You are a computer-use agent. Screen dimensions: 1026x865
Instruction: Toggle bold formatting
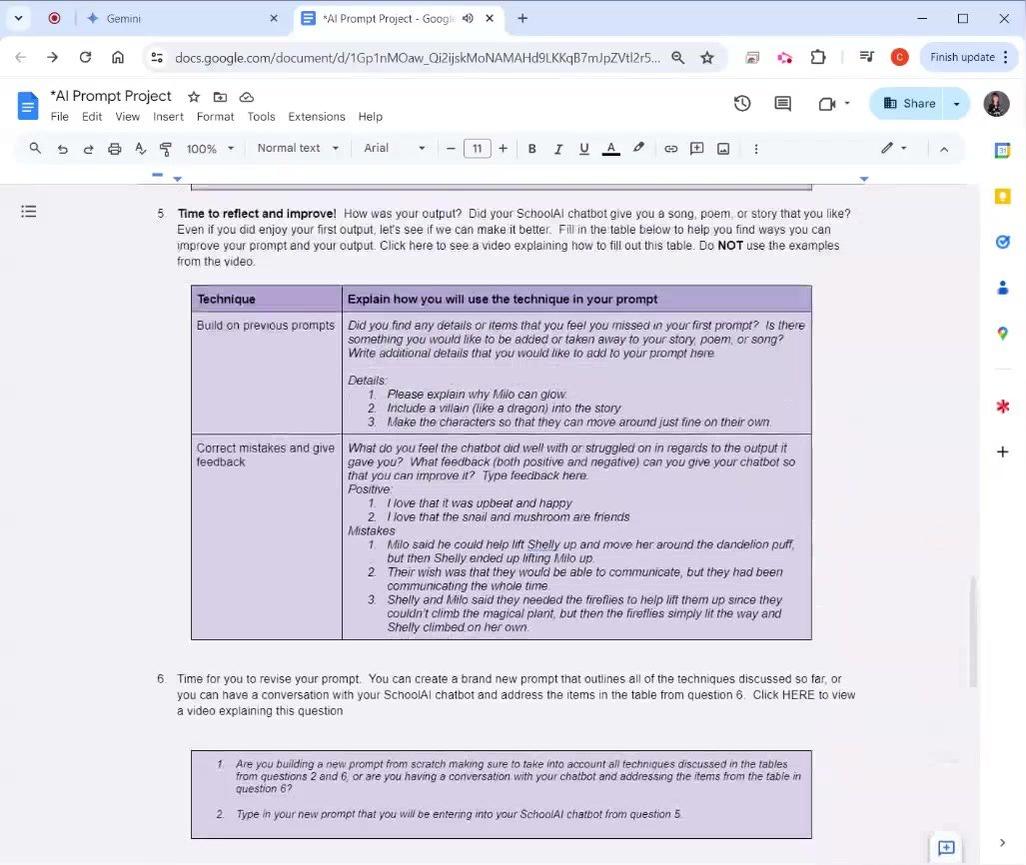[532, 149]
